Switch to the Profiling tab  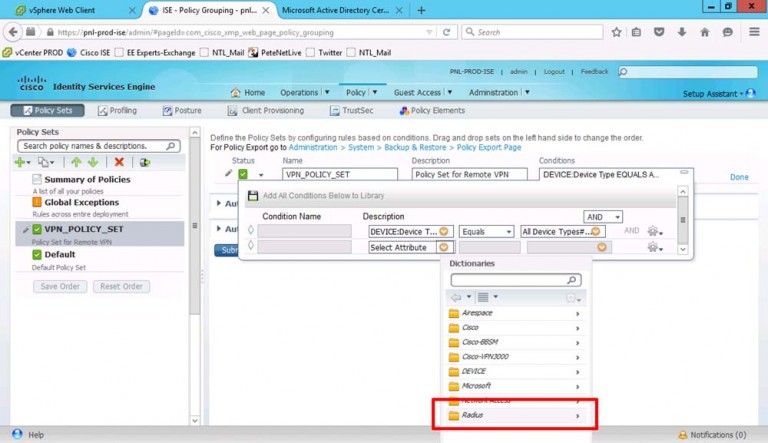(118, 110)
